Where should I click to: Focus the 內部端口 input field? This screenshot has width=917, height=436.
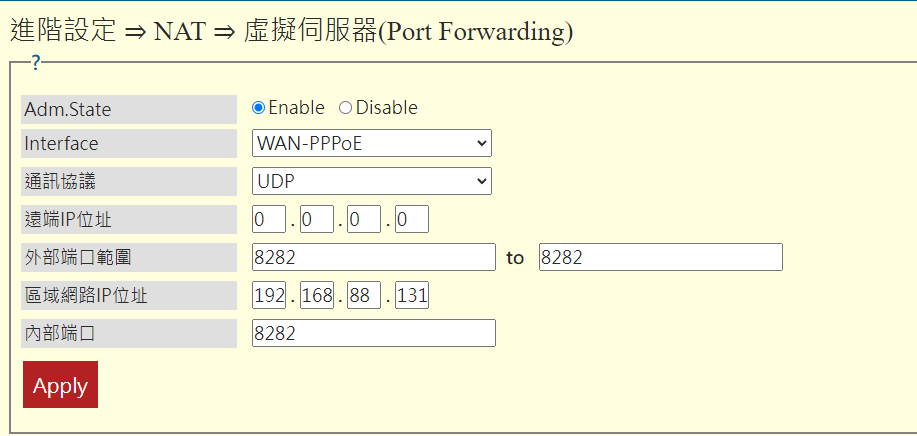coord(374,333)
